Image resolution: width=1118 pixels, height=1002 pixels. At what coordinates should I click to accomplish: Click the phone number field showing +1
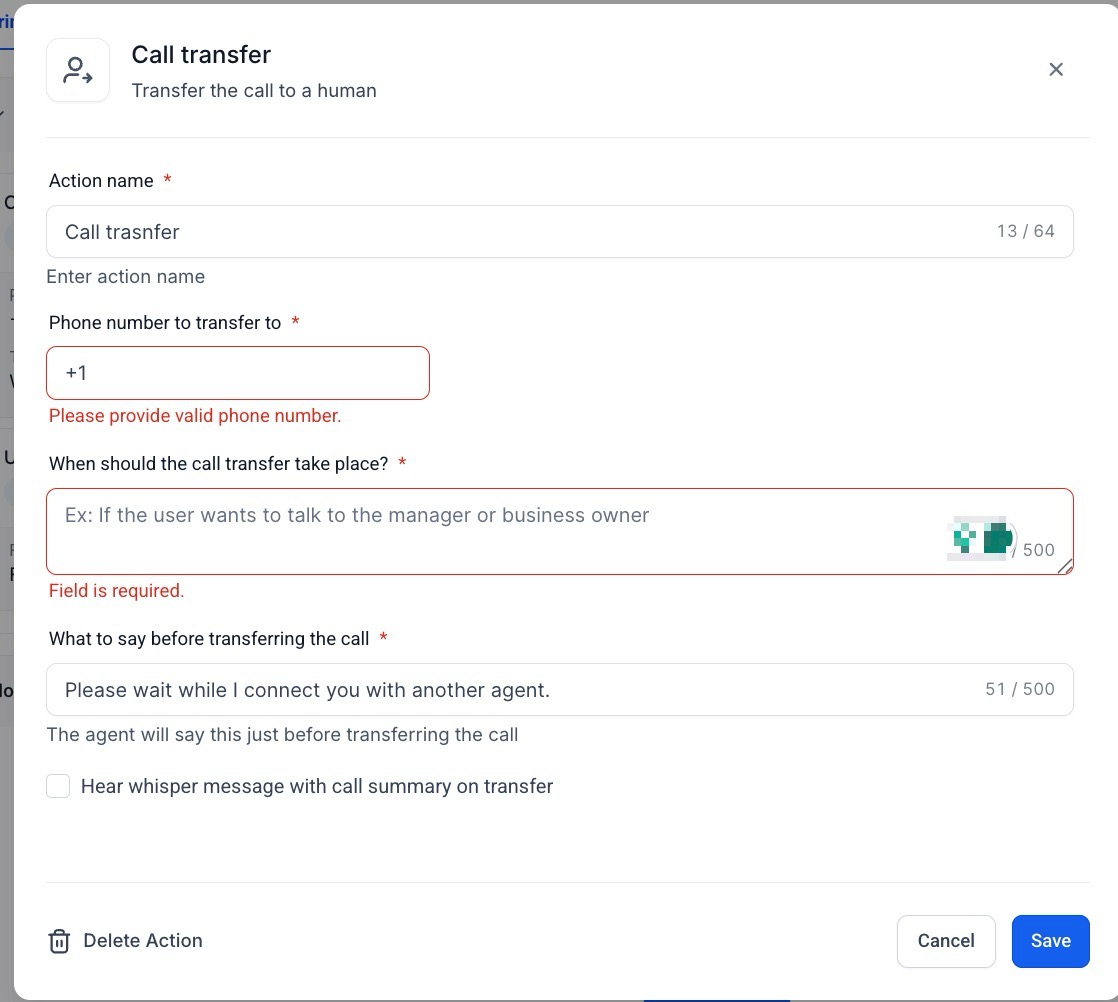[x=238, y=373]
